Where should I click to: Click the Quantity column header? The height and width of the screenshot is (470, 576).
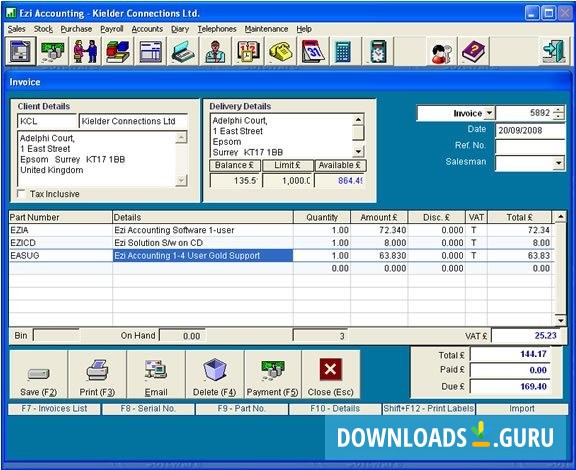coord(322,217)
